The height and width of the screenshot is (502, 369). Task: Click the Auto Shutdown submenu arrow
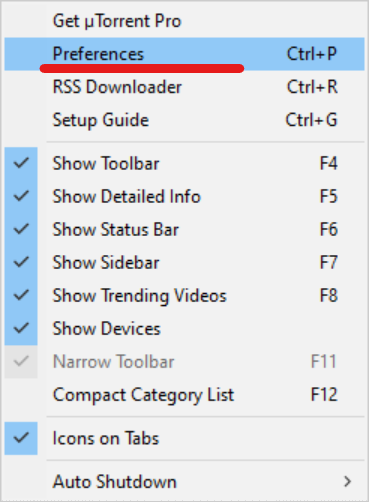click(x=348, y=482)
